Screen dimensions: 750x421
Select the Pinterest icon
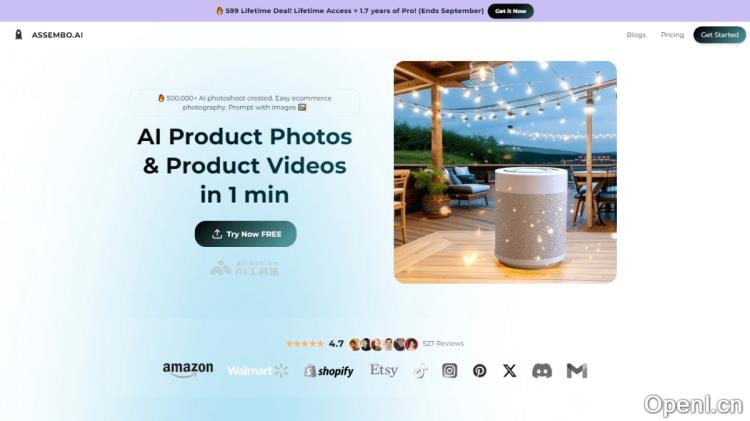point(480,370)
